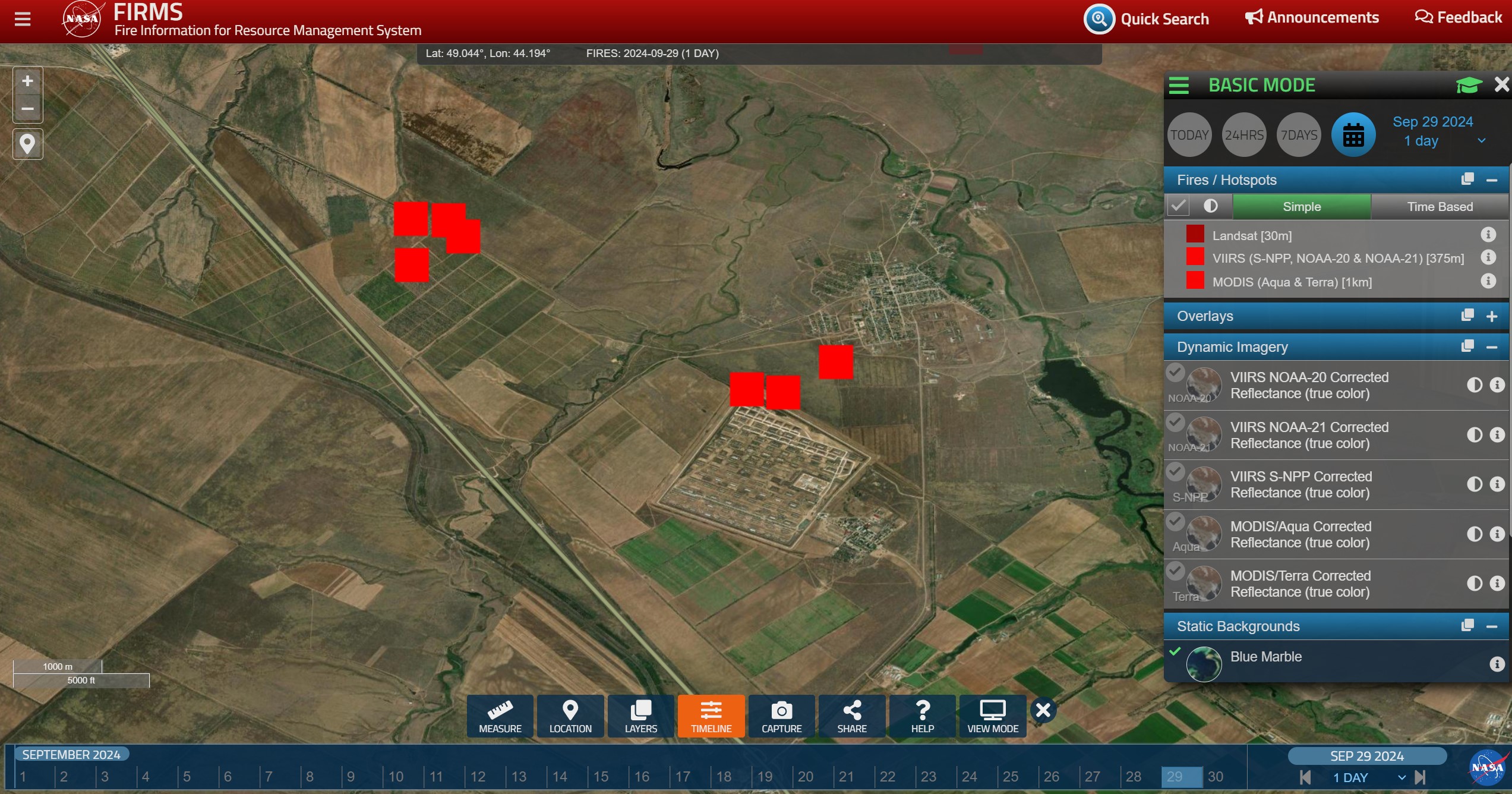Screen dimensions: 1512x794
Task: Zoom out on the map
Action: coord(27,109)
